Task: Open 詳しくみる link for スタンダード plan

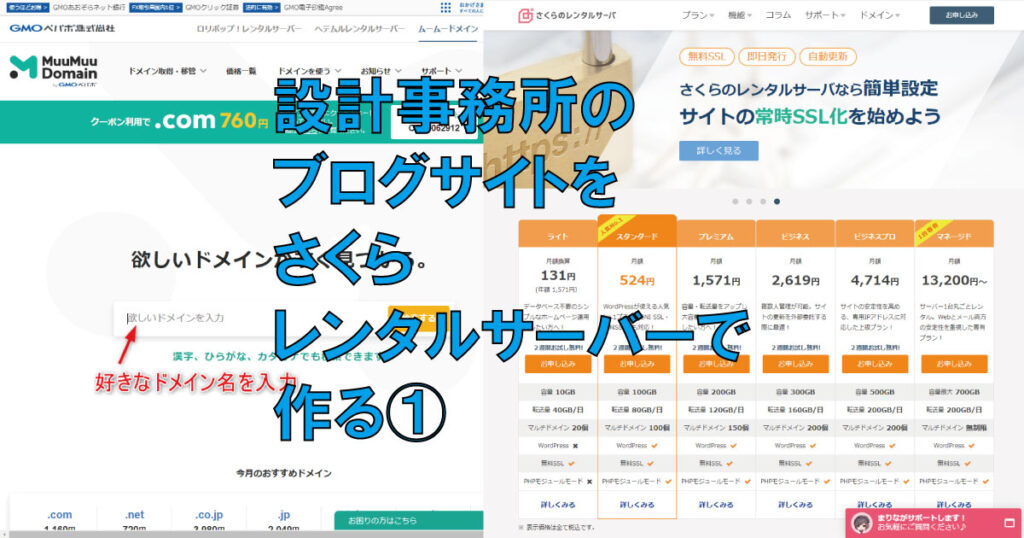Action: (637, 505)
